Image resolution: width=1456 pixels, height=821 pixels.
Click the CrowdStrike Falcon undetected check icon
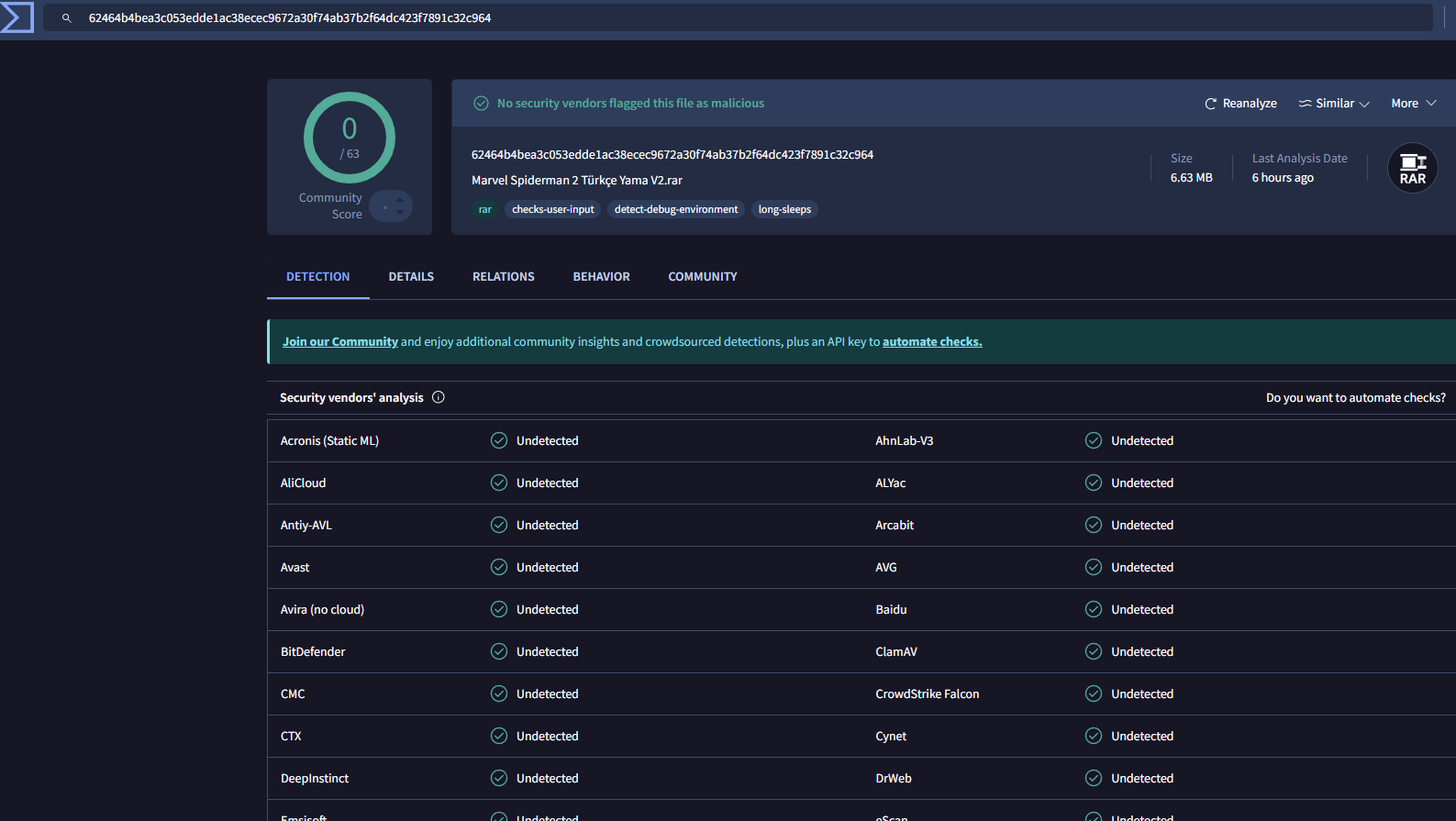(1094, 693)
